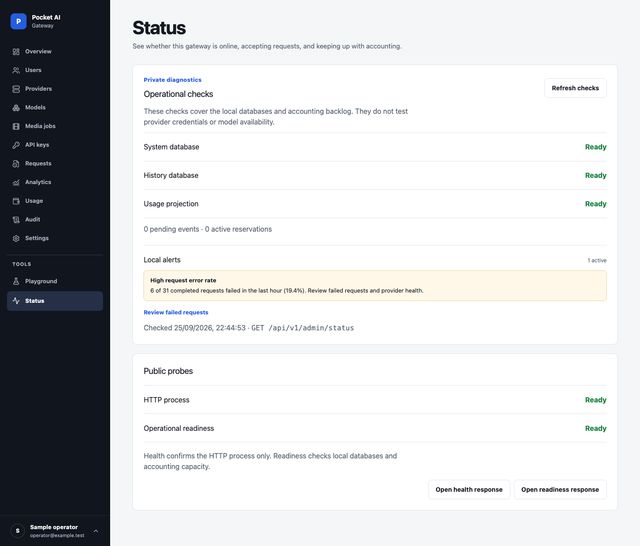Open the Usage menu label
Image resolution: width=640 pixels, height=546 pixels.
coord(34,201)
